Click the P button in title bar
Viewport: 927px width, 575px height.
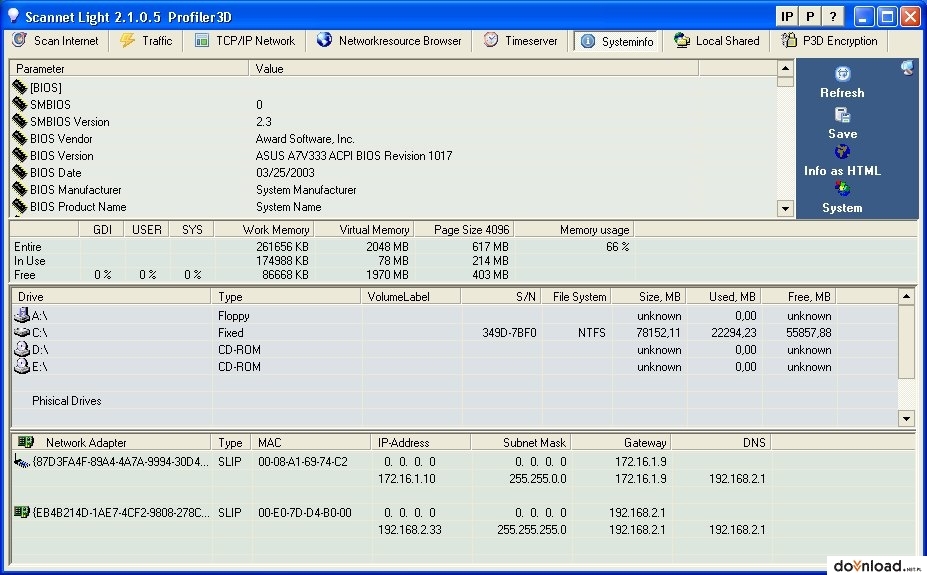pos(810,17)
